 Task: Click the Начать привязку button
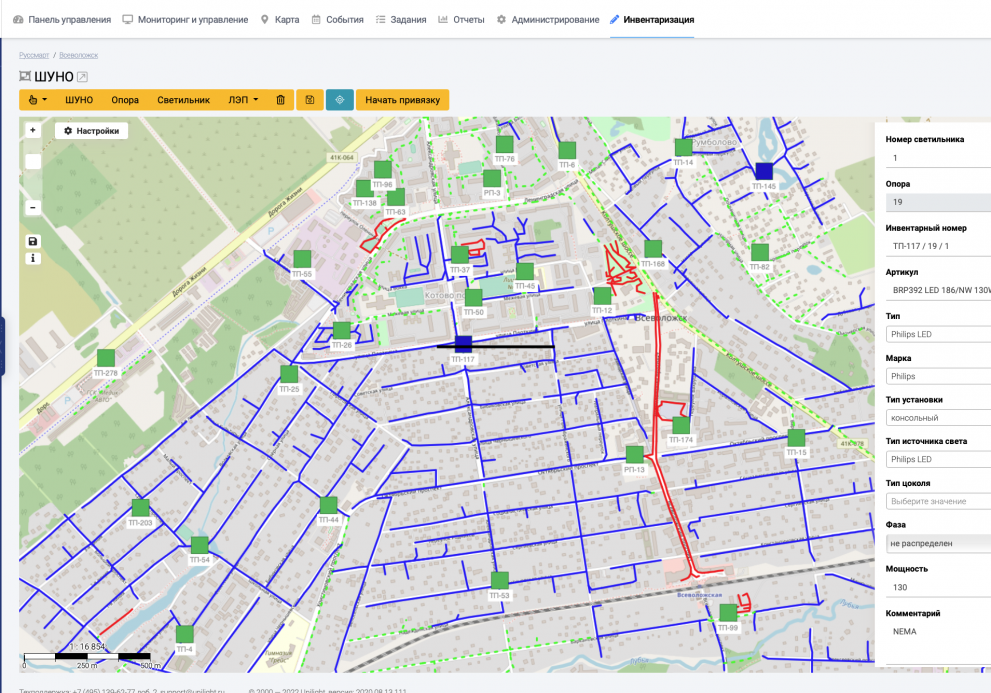point(402,100)
